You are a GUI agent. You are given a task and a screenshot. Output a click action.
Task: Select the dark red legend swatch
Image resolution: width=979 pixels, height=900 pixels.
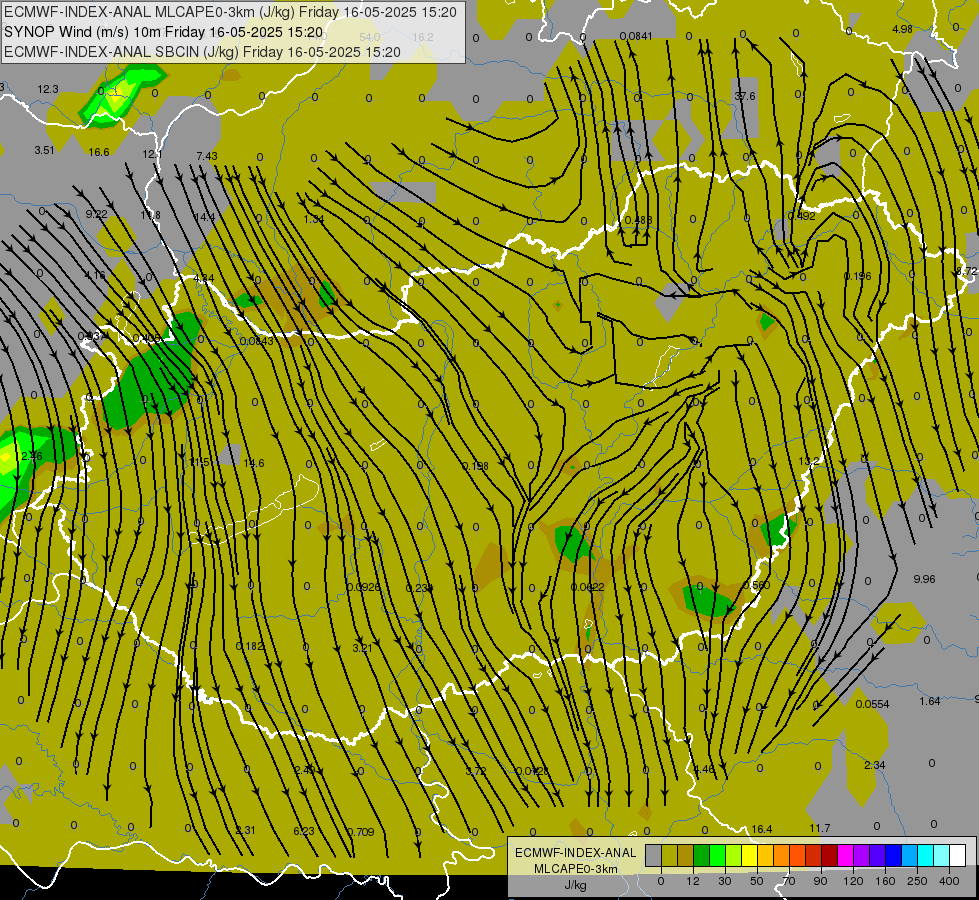pos(829,856)
